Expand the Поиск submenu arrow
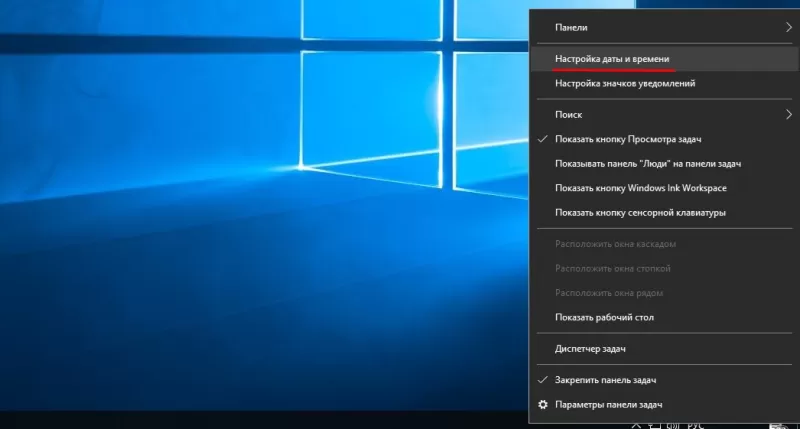 (x=789, y=115)
